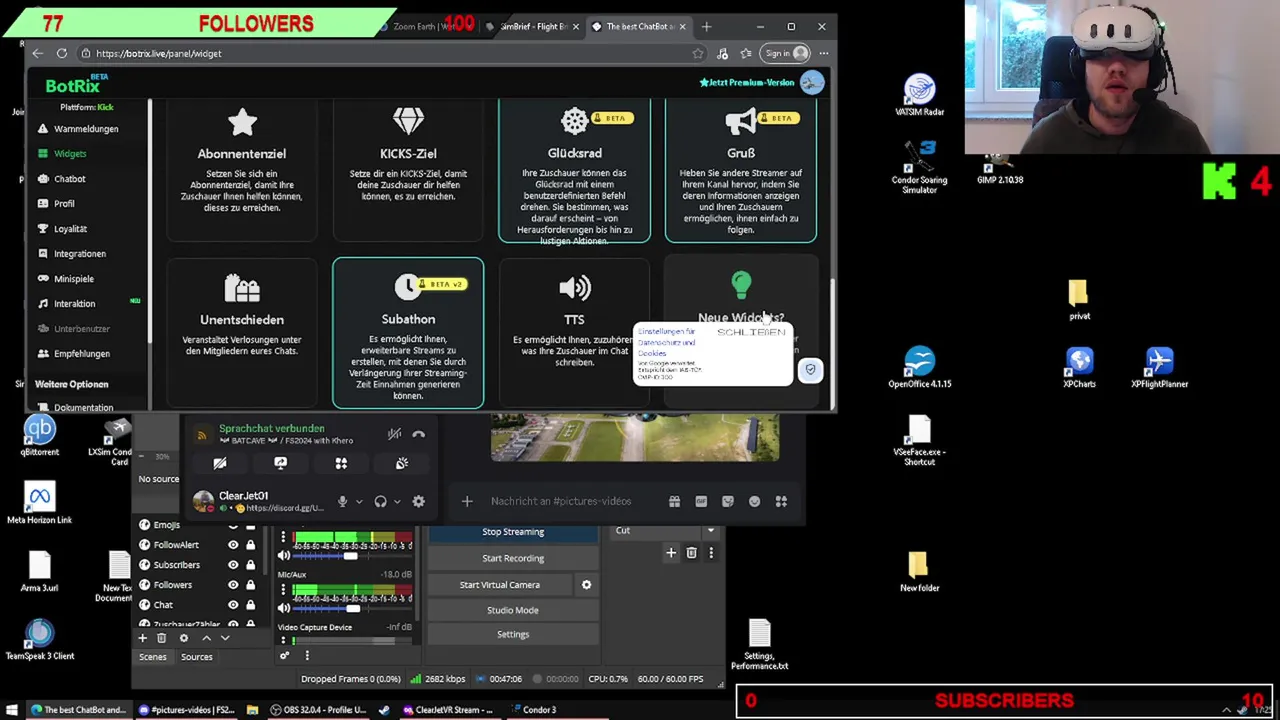Click the browser back arrow
The height and width of the screenshot is (720, 1280).
tap(37, 53)
